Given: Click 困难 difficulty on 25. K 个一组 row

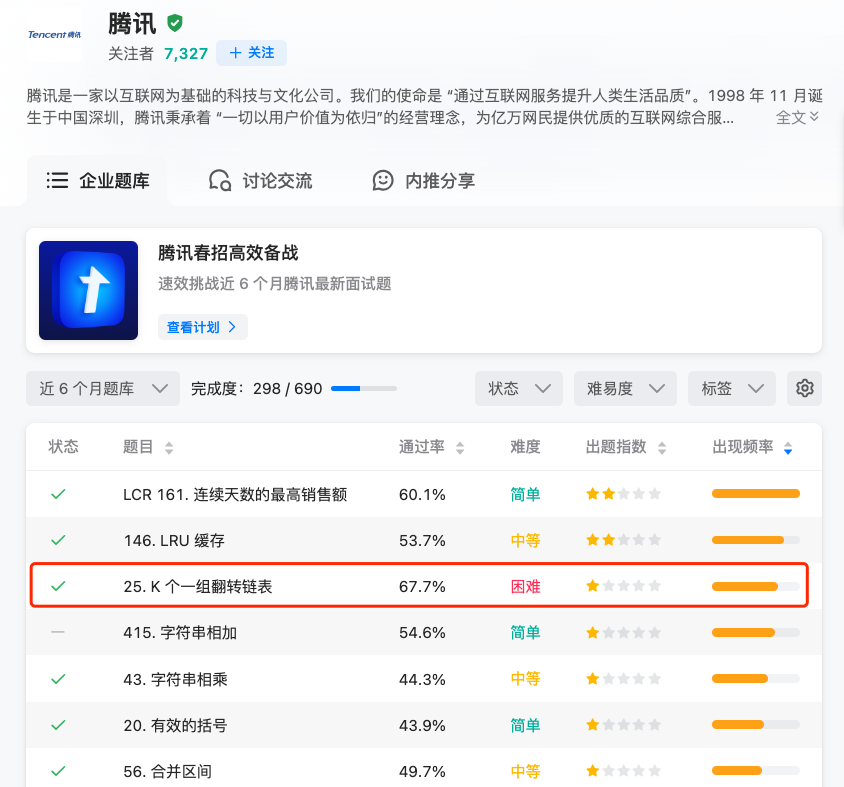Looking at the screenshot, I should [525, 586].
